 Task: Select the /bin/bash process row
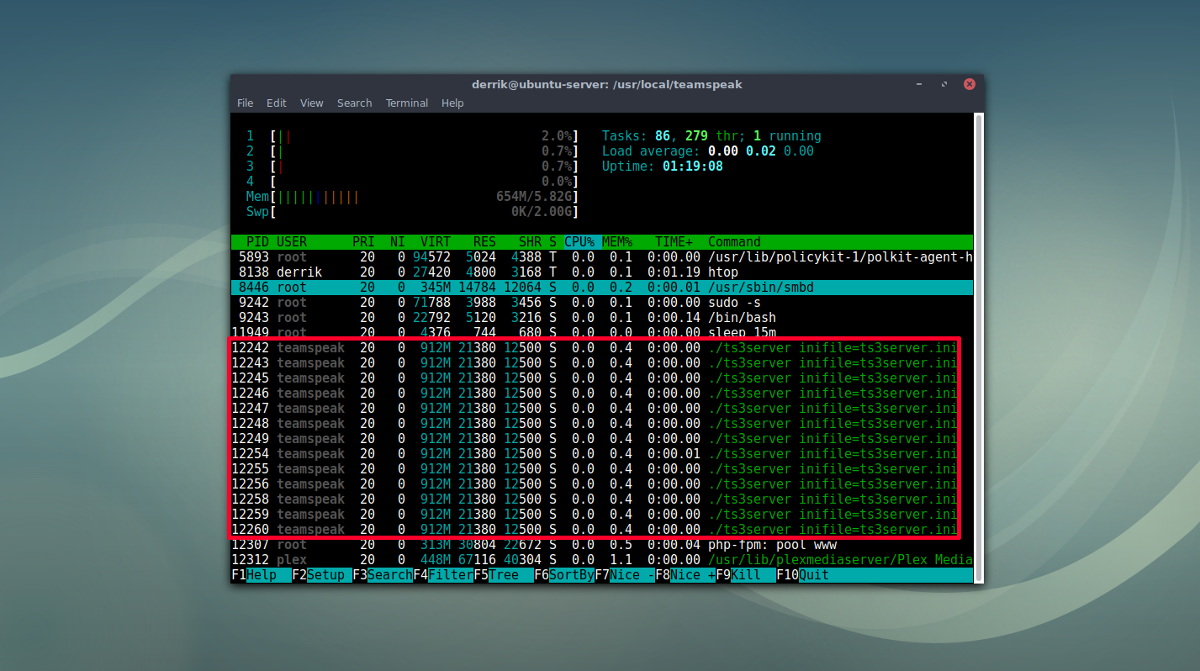click(x=602, y=318)
